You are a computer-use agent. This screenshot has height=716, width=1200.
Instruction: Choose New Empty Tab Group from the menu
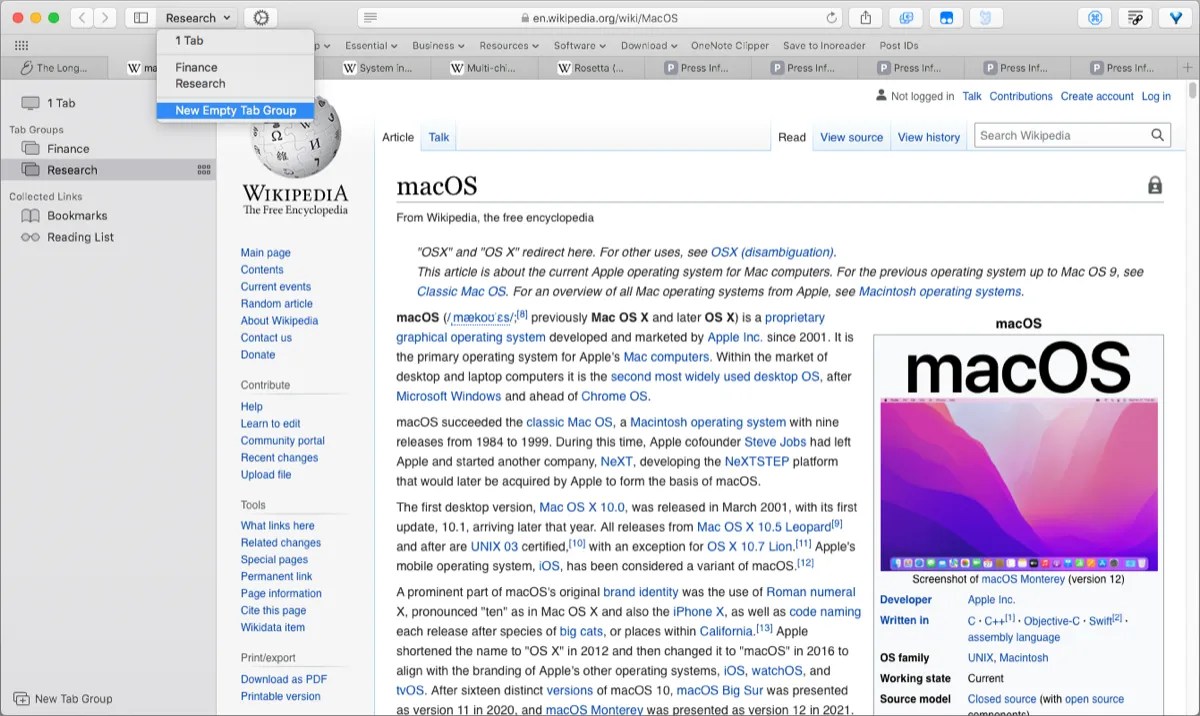(x=235, y=110)
